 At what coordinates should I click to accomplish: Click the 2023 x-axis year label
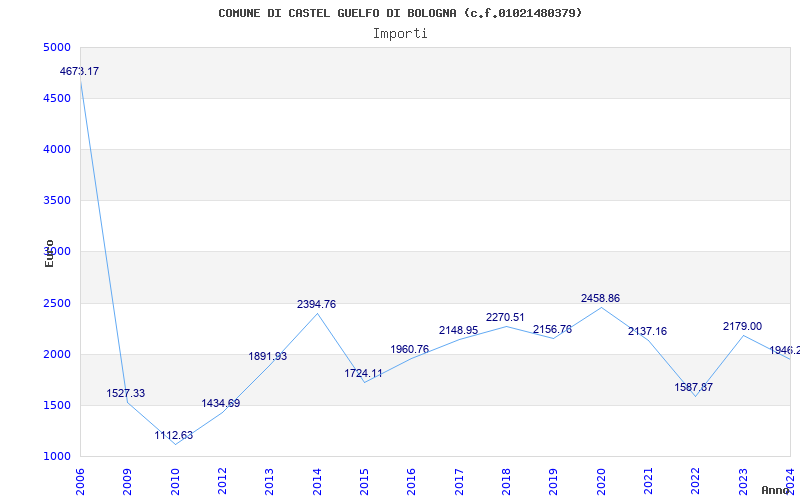click(743, 482)
